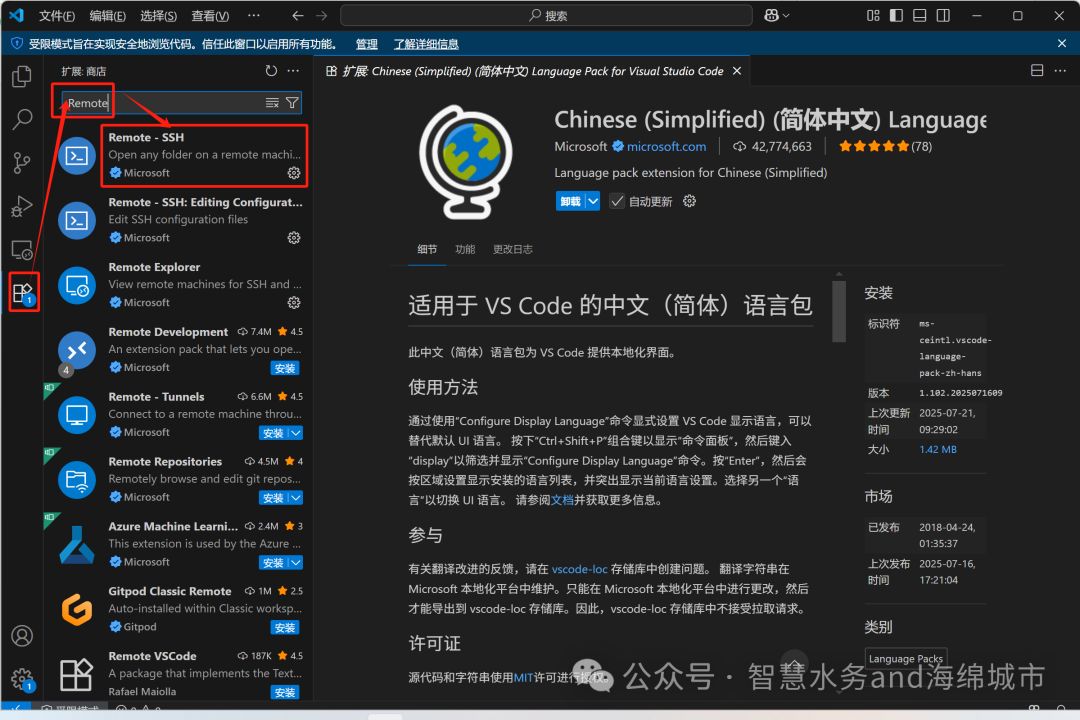Open the microsoft.com publisher link
This screenshot has height=720, width=1080.
coord(666,146)
